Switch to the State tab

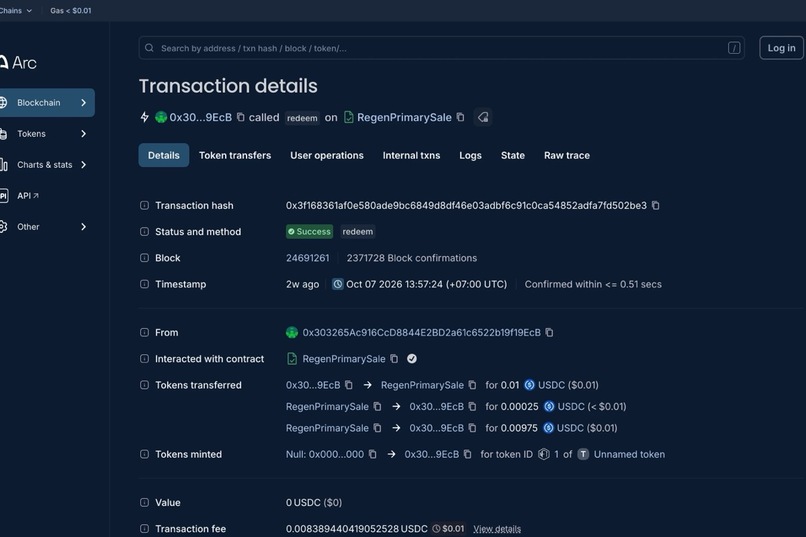(513, 155)
